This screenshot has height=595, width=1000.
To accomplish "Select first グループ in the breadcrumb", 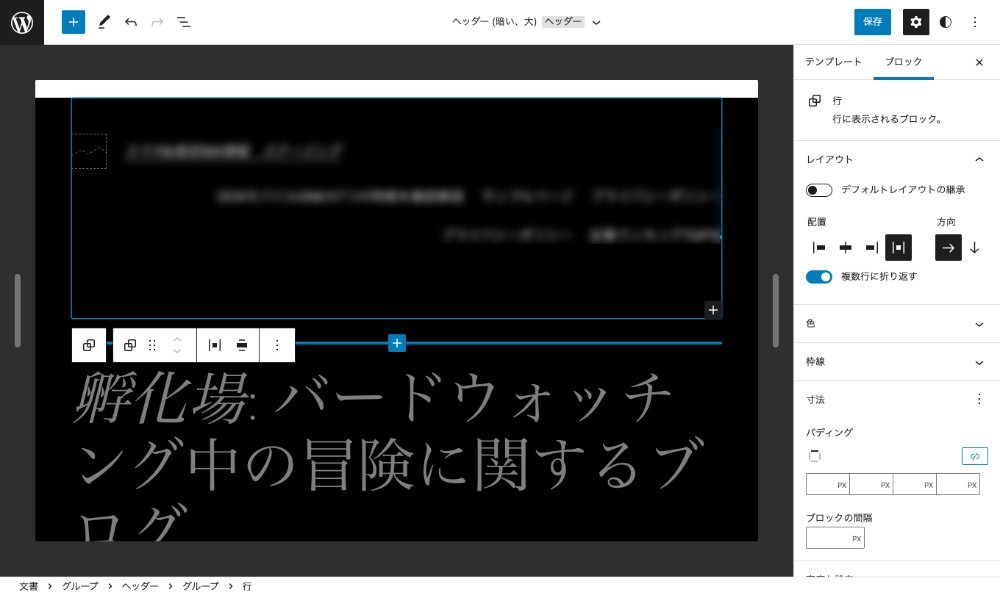I will [80, 586].
